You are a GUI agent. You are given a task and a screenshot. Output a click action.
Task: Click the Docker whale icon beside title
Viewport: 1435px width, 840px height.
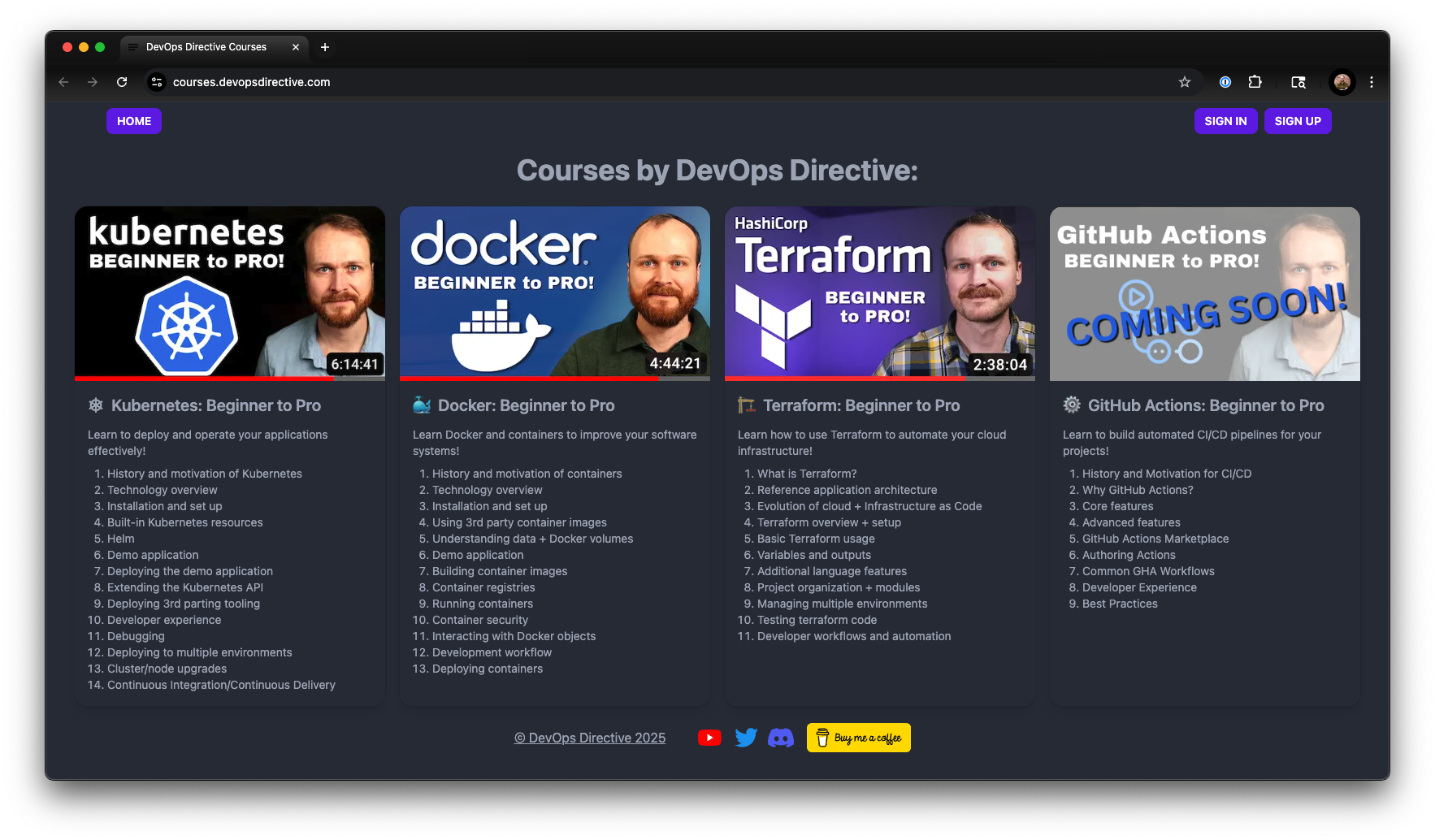[422, 405]
